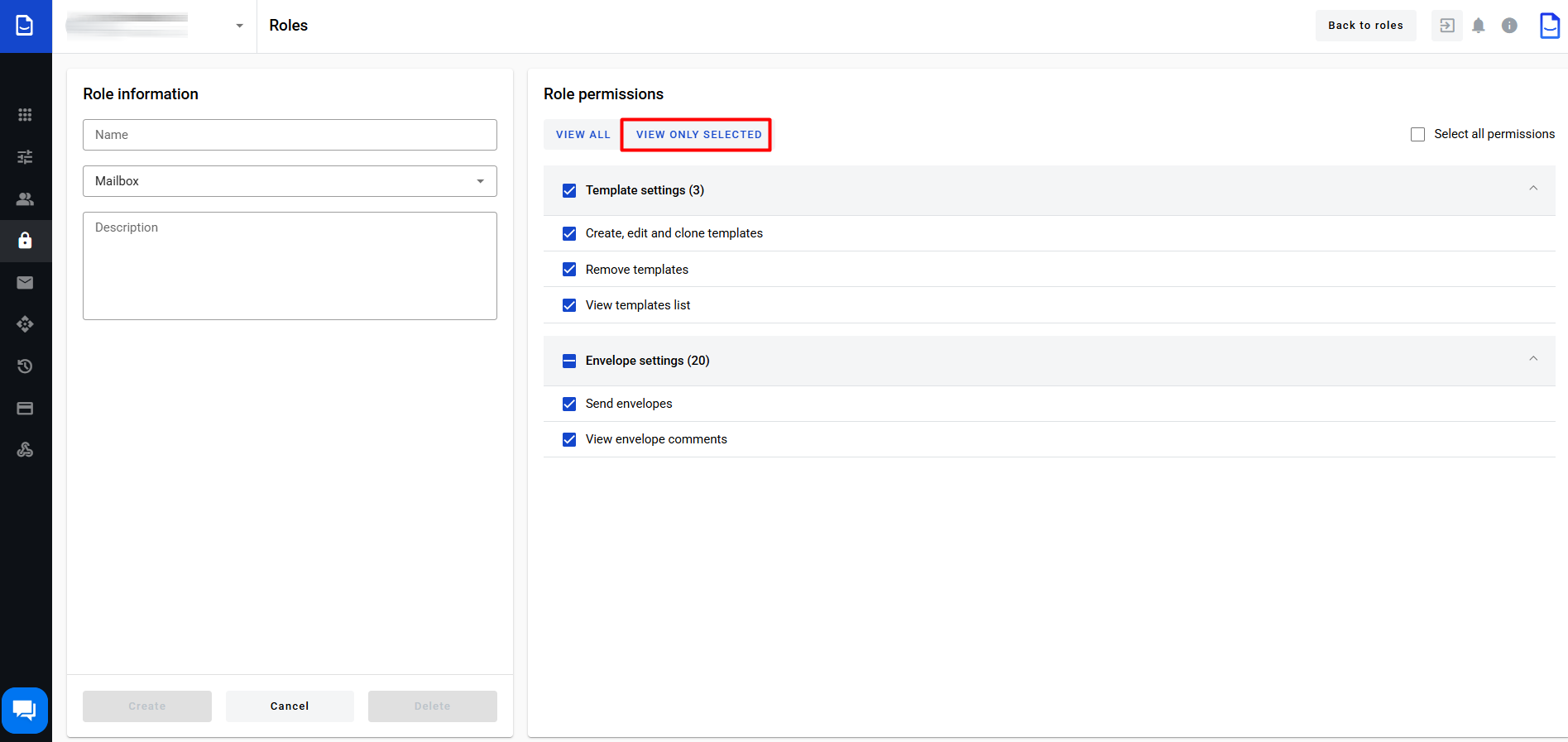Open the mail envelope icon in sidebar
This screenshot has height=742, width=1568.
(25, 283)
